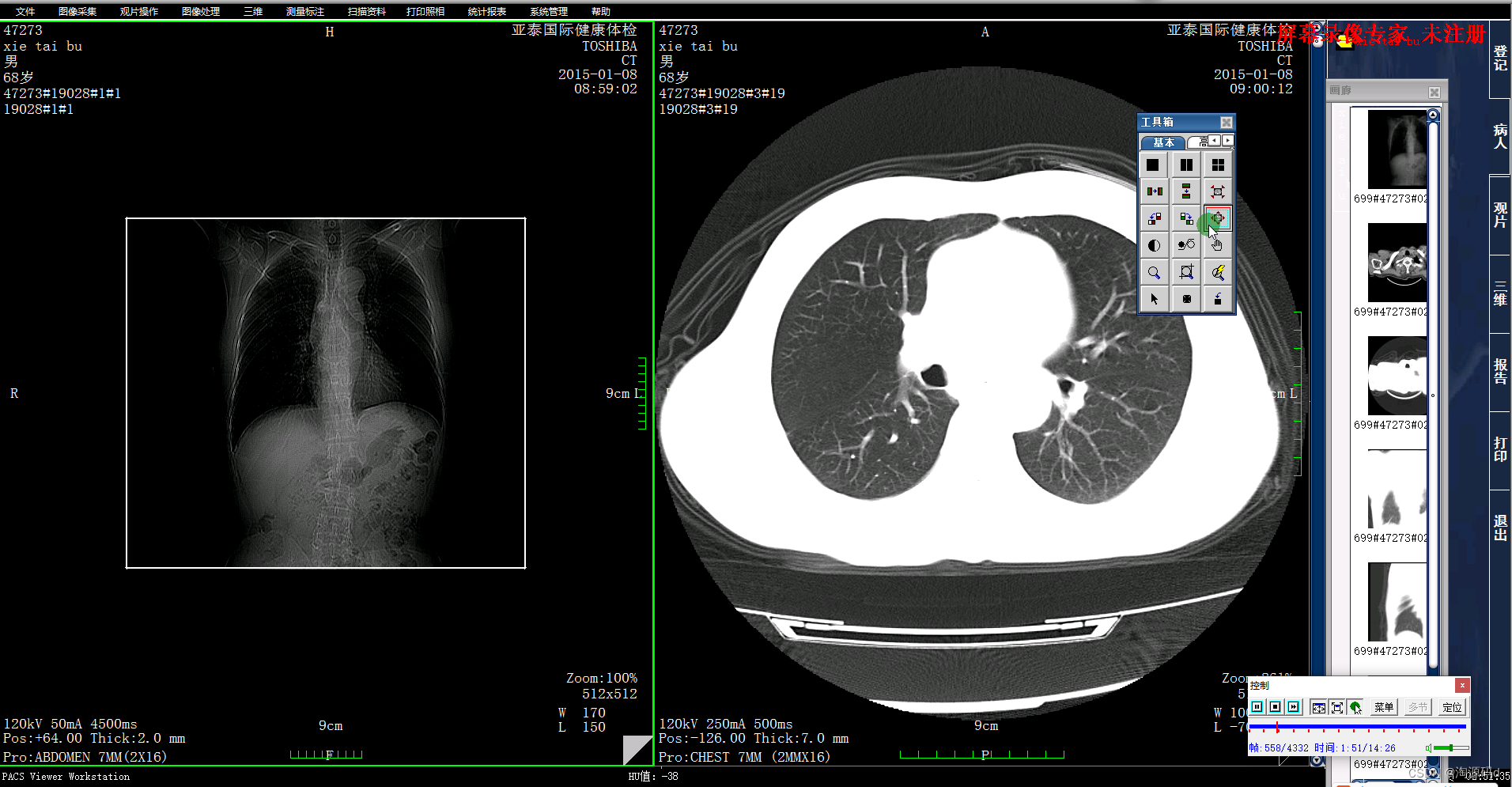Viewport: 1512px width, 787px height.
Task: Open the 系统管理 menu
Action: tap(549, 11)
